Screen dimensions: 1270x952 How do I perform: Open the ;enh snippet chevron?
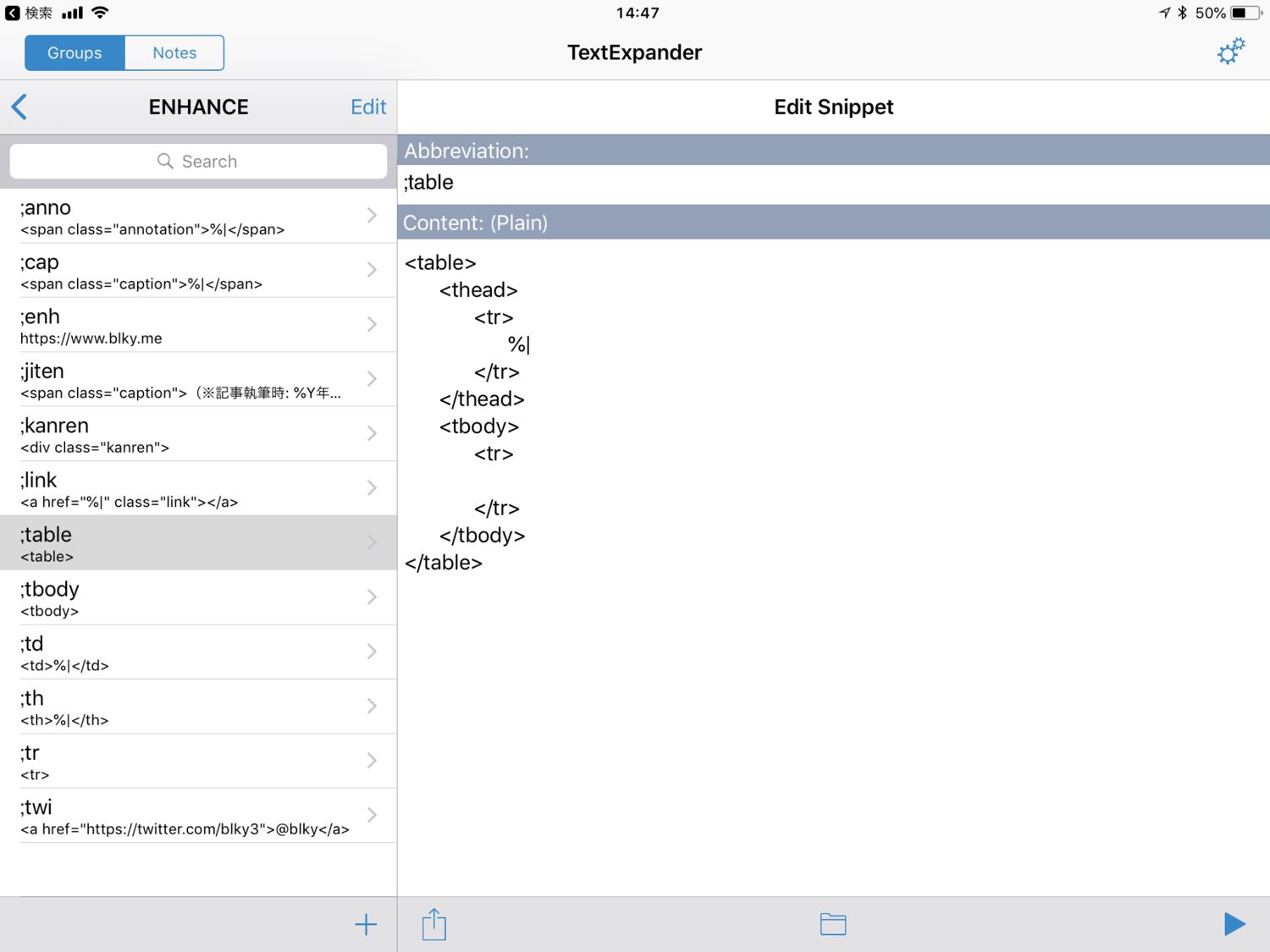372,324
